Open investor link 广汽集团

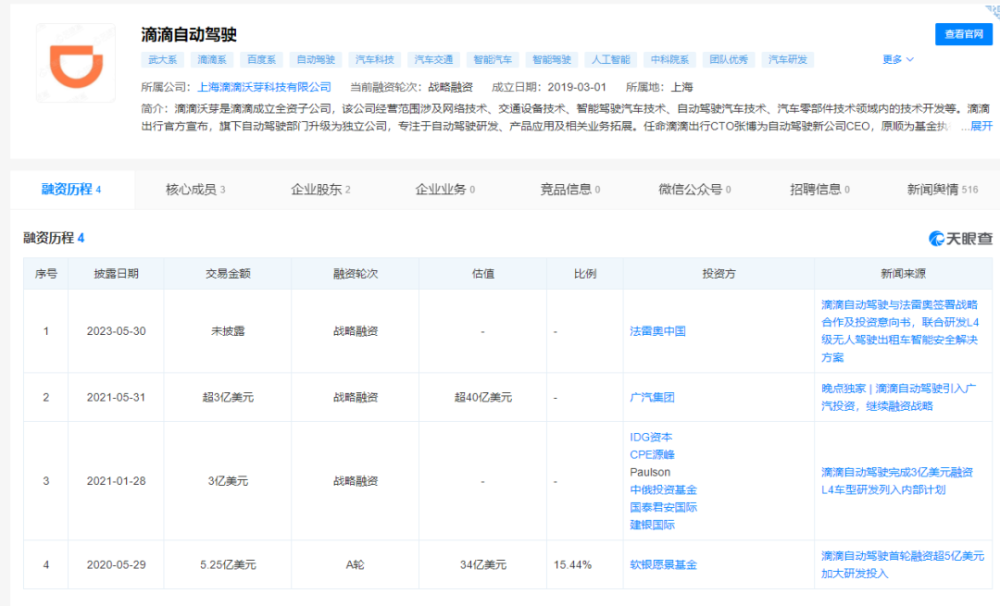click(652, 397)
